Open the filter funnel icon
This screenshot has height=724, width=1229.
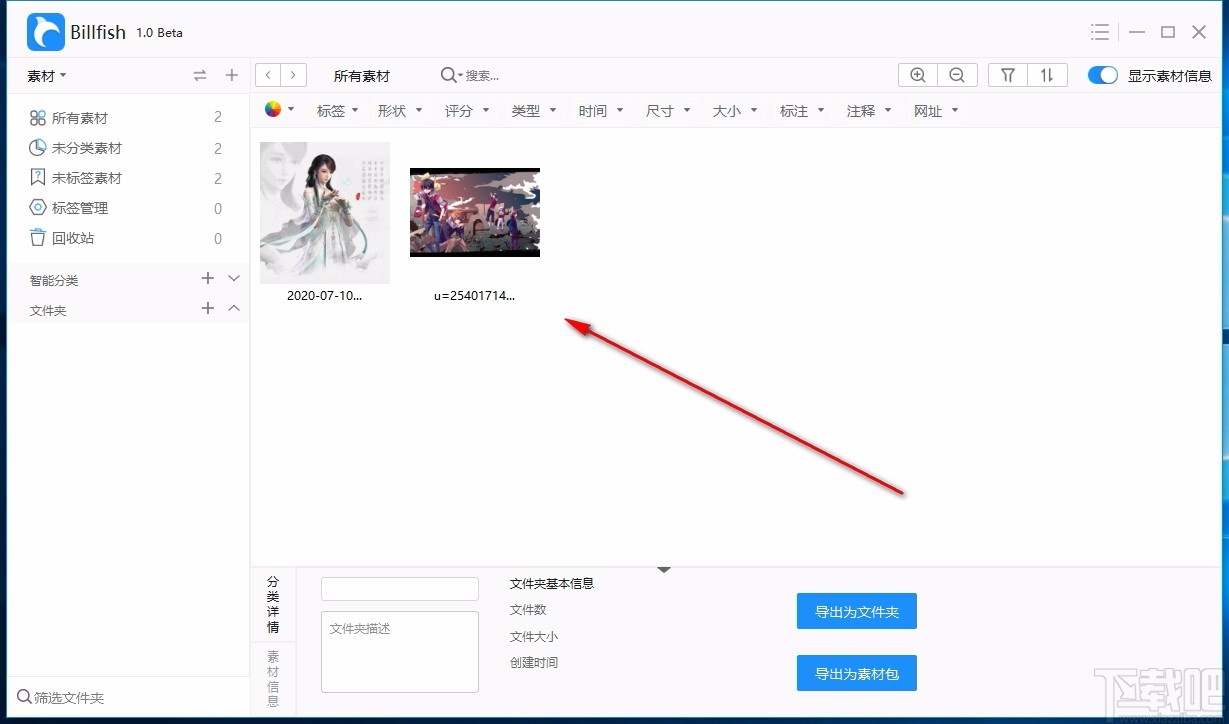pos(1007,74)
